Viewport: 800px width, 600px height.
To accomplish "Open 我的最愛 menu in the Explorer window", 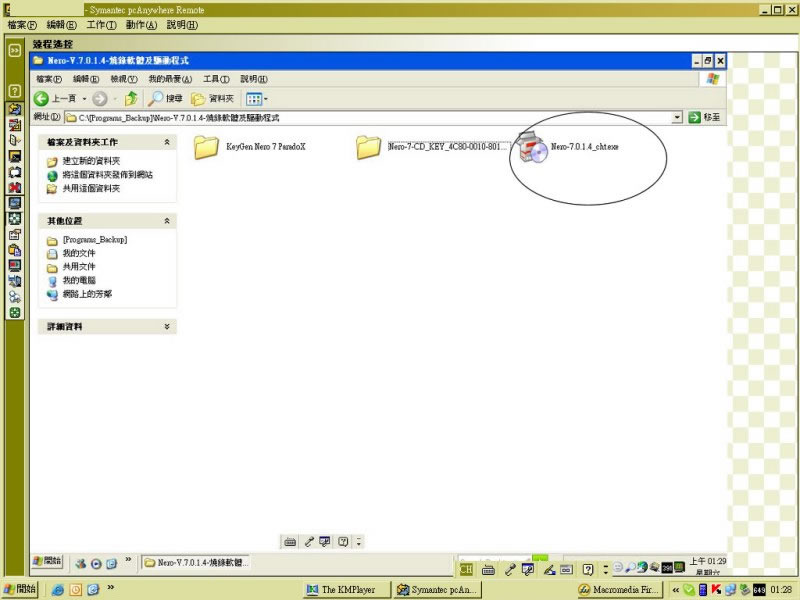I will click(170, 79).
